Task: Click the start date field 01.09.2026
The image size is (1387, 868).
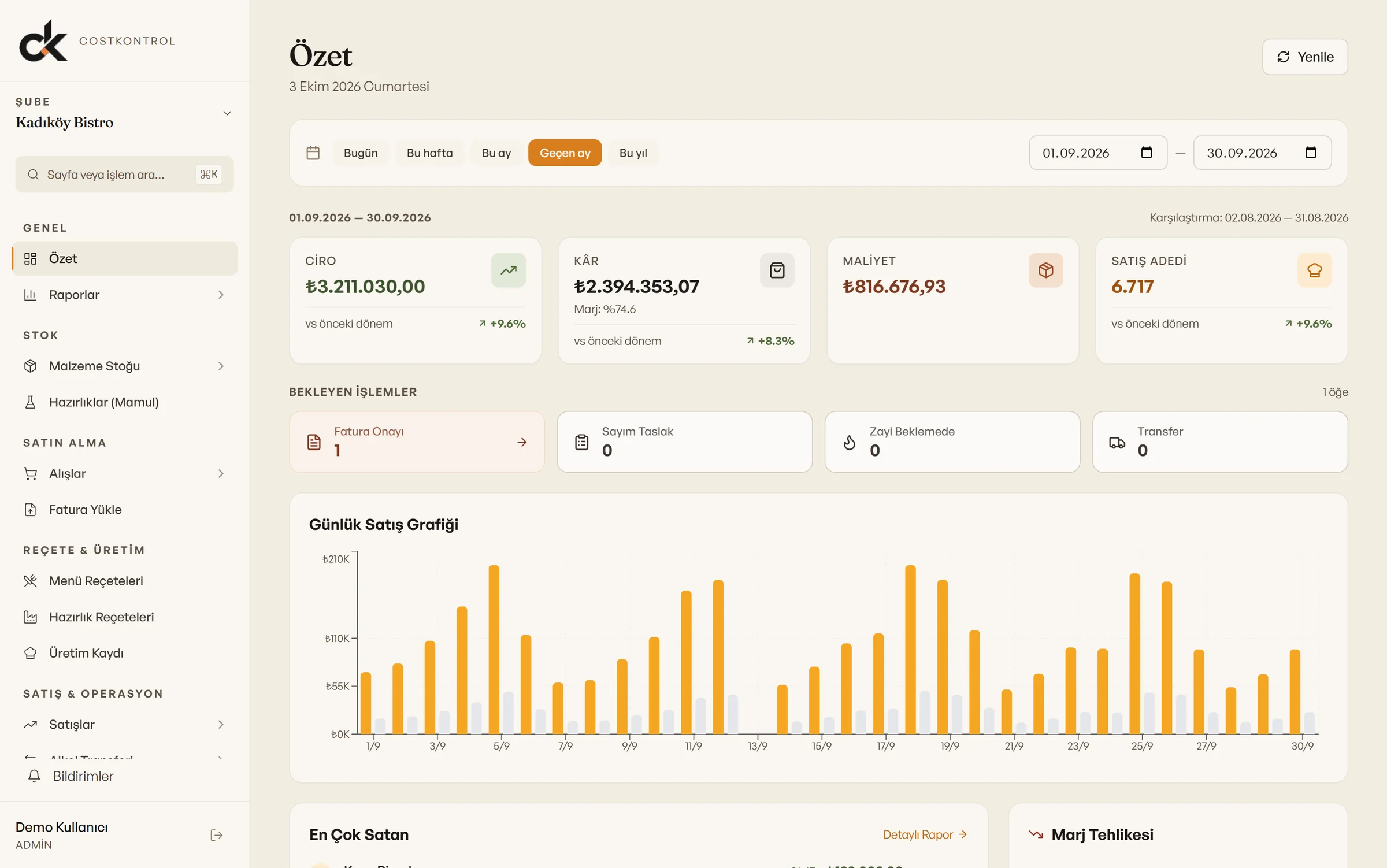Action: [x=1098, y=153]
